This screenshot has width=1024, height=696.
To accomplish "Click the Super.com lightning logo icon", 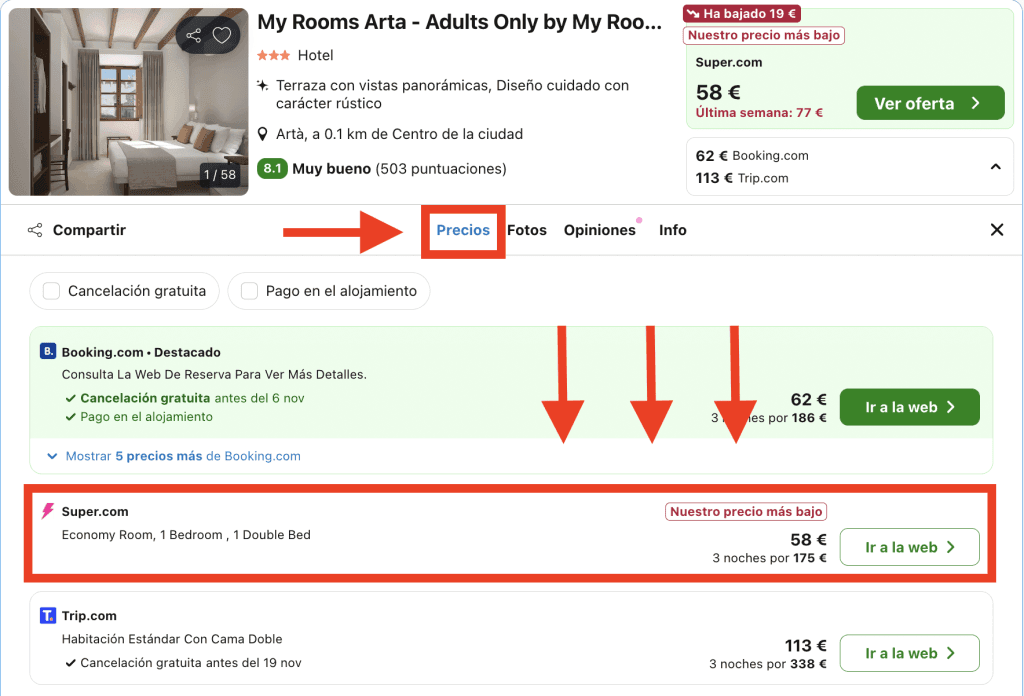I will click(48, 512).
